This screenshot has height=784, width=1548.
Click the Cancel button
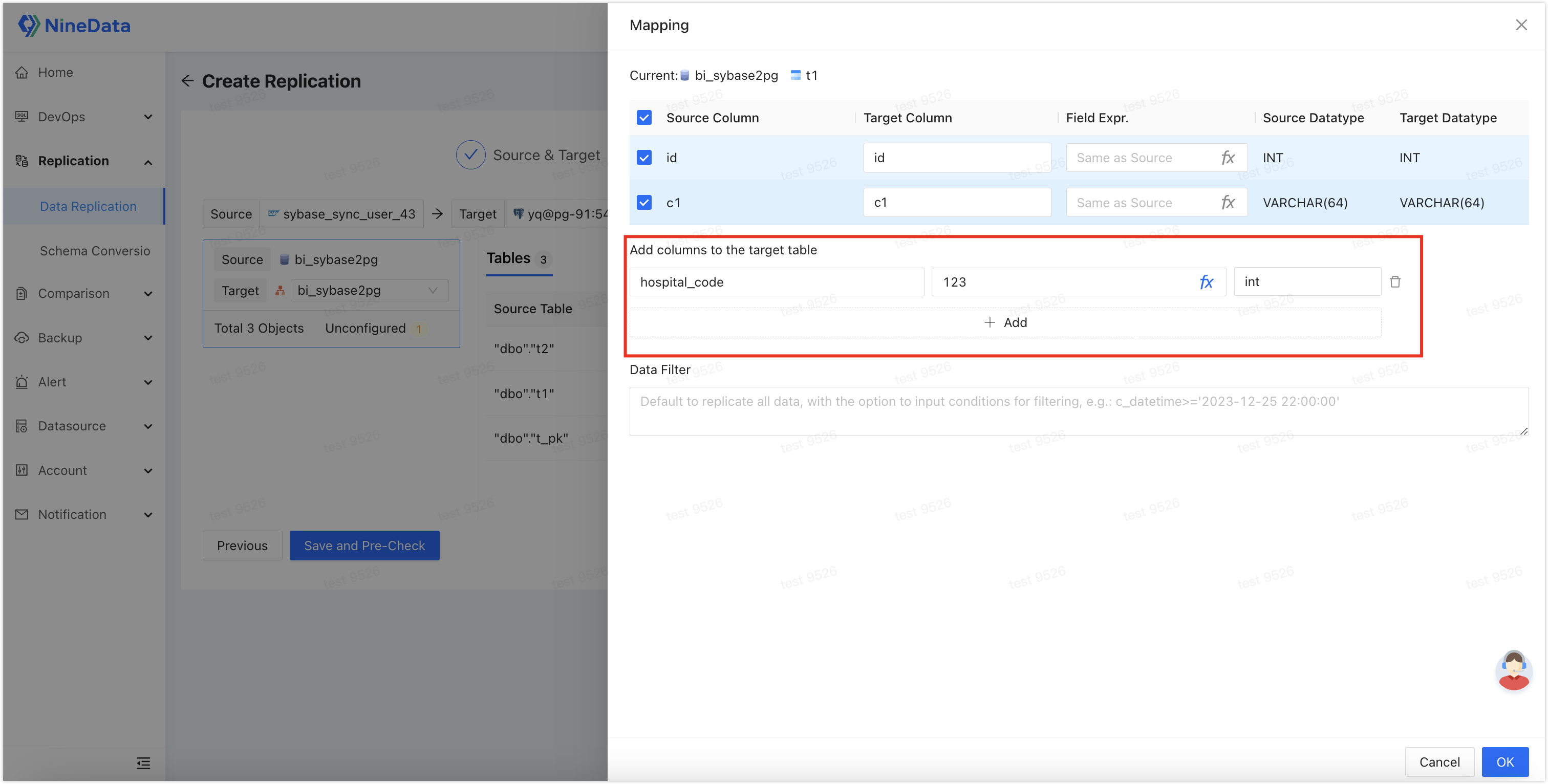(x=1439, y=762)
